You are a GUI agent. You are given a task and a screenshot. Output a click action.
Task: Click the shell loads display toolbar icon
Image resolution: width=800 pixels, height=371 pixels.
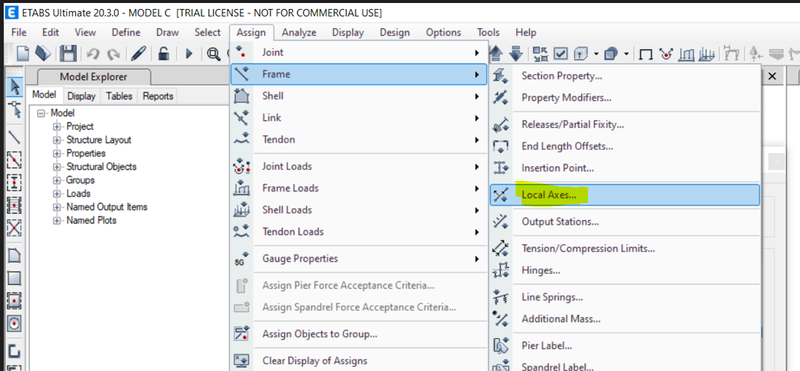(708, 53)
